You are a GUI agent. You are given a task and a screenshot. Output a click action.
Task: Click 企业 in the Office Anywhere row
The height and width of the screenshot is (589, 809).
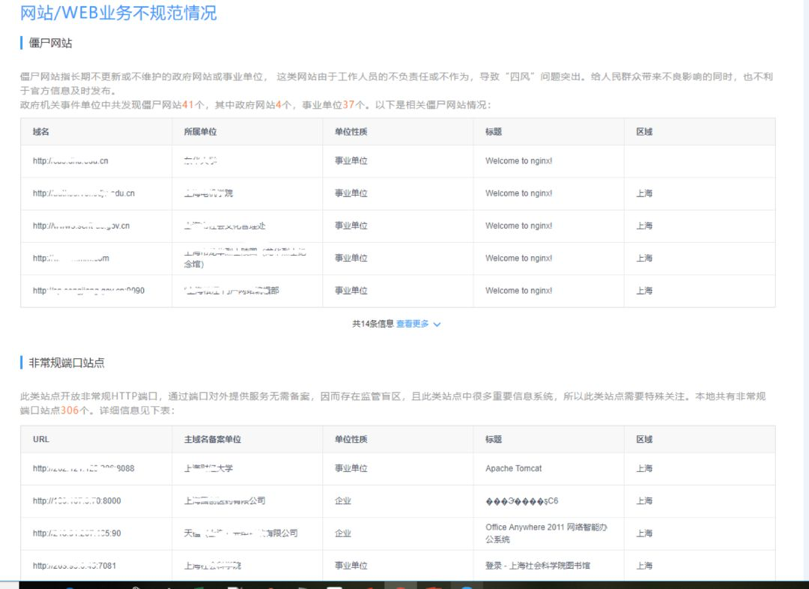[343, 533]
